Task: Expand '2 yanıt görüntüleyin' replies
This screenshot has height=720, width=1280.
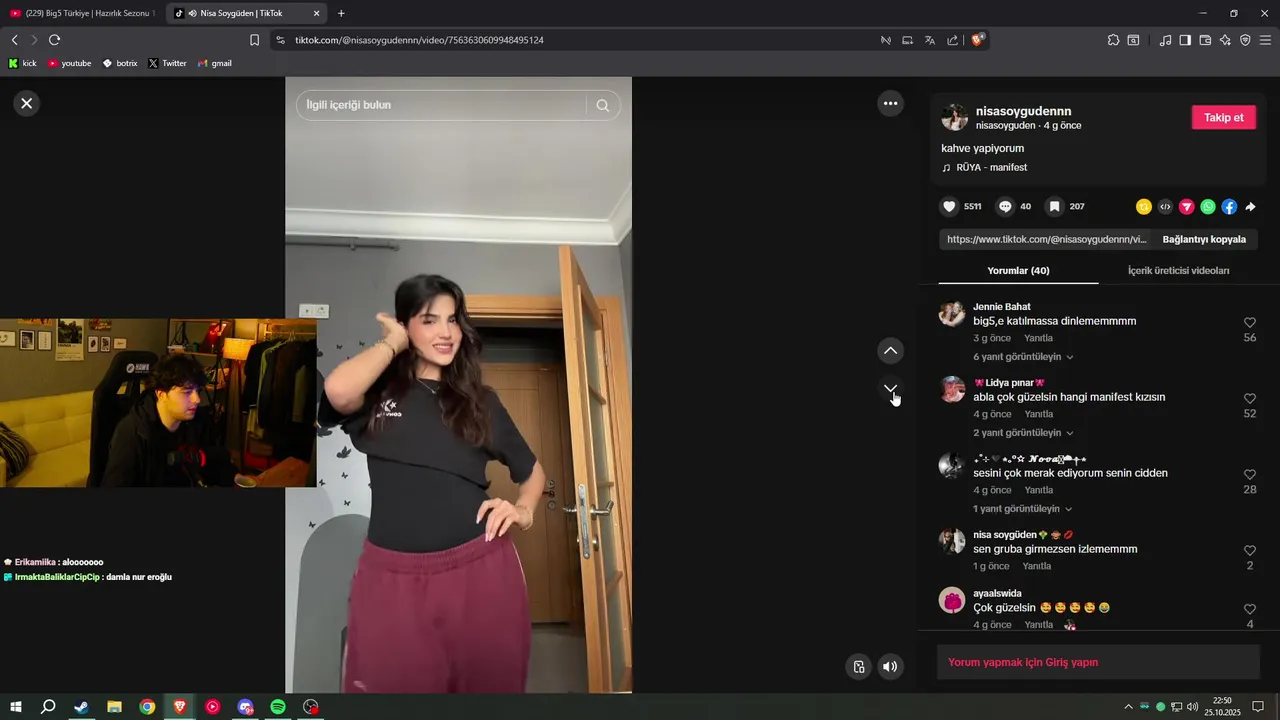Action: click(1023, 433)
